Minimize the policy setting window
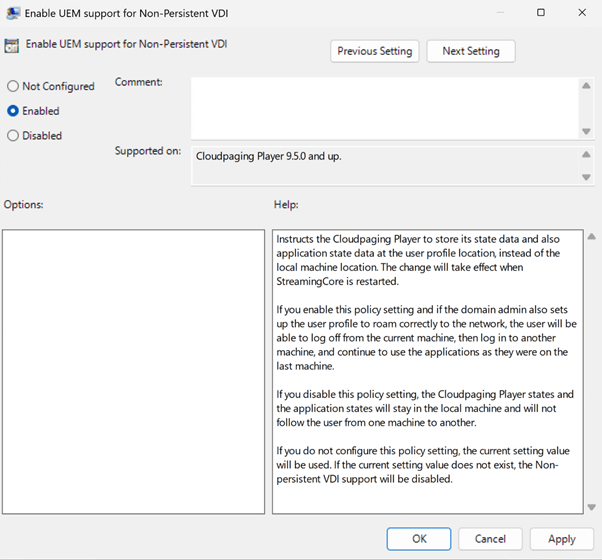The image size is (602, 560). pyautogui.click(x=498, y=13)
